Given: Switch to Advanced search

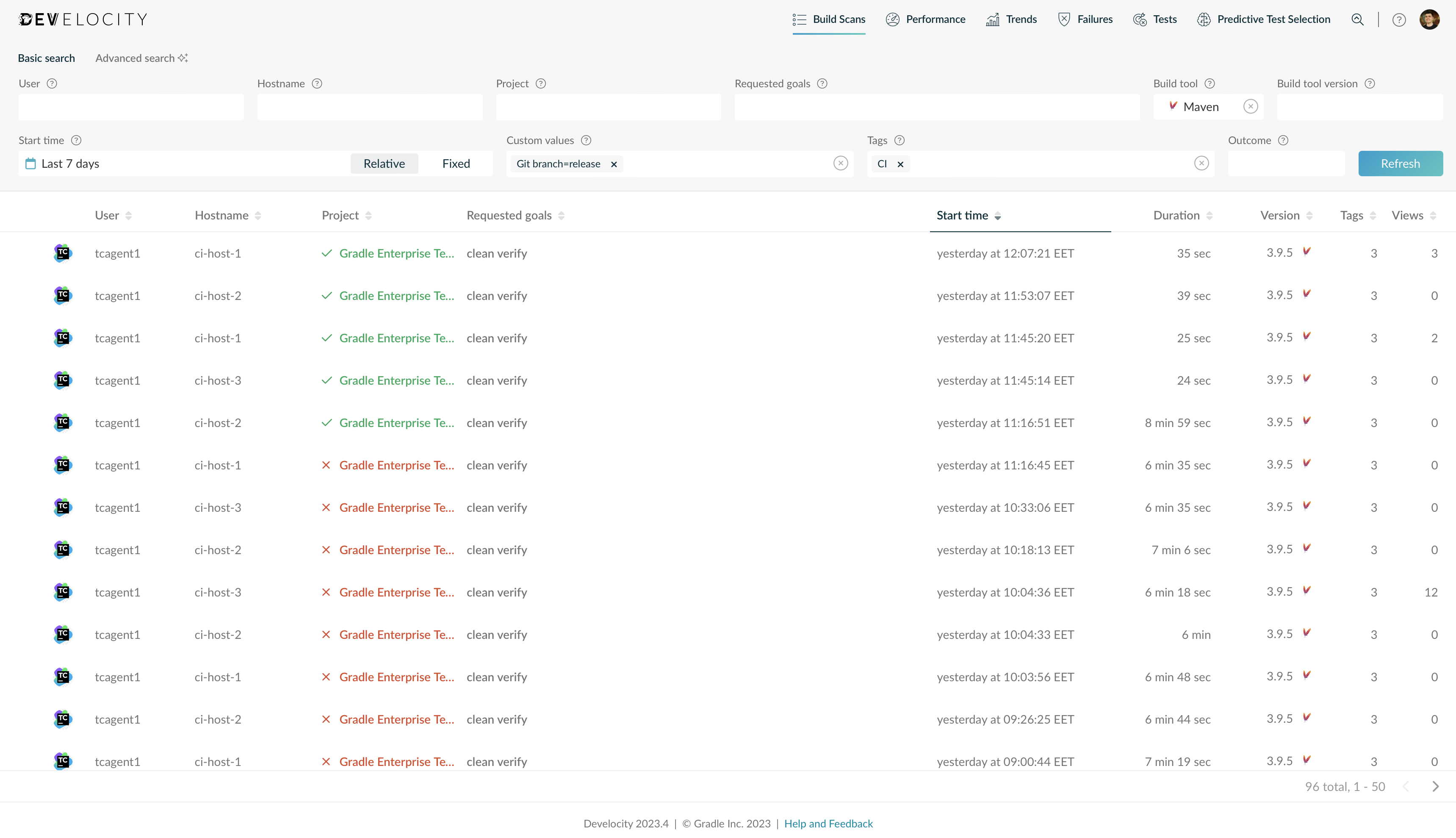Looking at the screenshot, I should point(136,58).
